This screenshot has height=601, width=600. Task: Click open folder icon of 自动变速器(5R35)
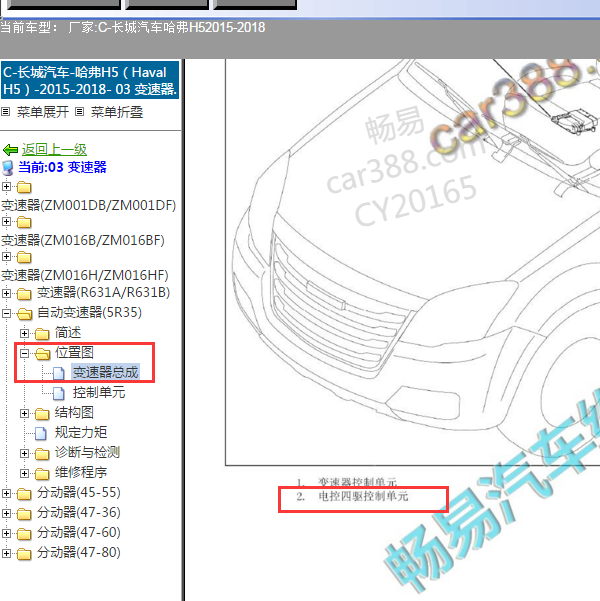pyautogui.click(x=25, y=314)
